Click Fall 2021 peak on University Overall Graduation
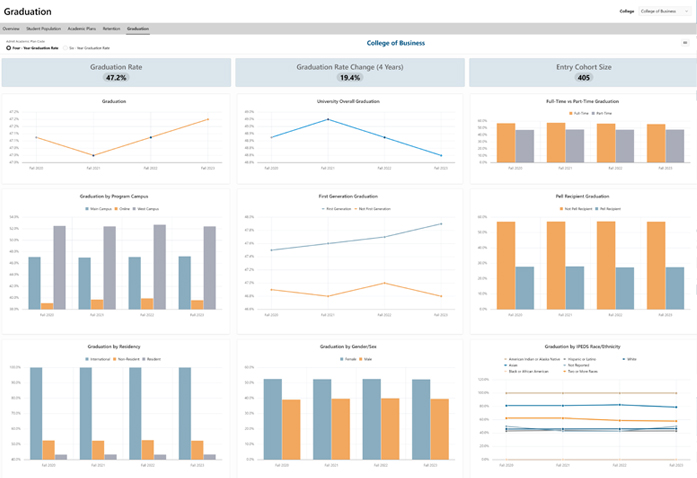697x478 pixels. [x=328, y=119]
